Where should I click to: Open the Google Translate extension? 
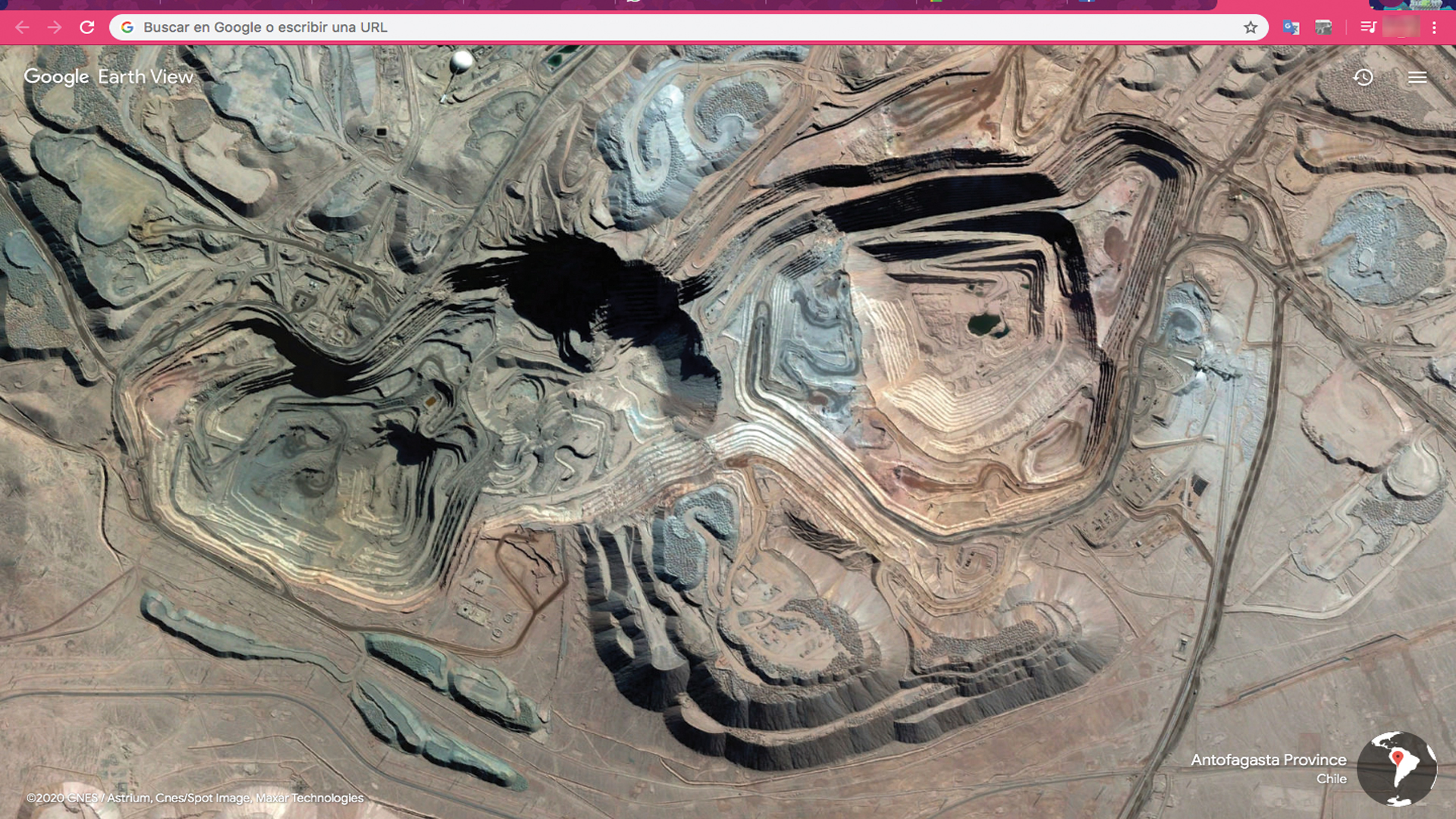tap(1291, 27)
